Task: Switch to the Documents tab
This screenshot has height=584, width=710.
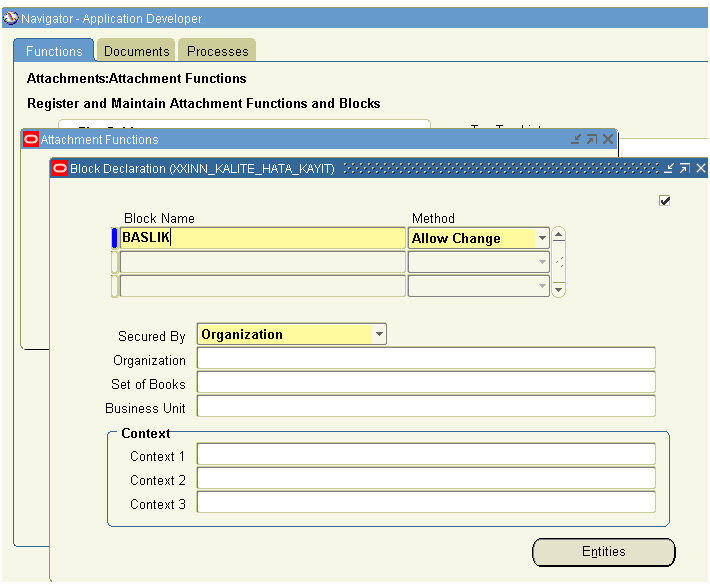Action: point(136,51)
